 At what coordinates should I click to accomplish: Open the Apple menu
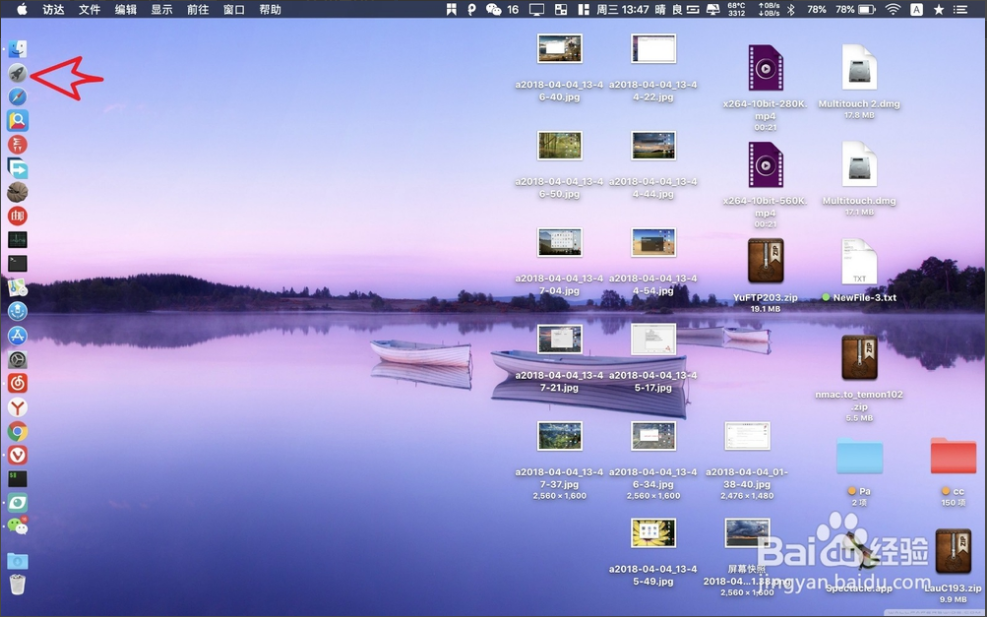click(x=22, y=9)
